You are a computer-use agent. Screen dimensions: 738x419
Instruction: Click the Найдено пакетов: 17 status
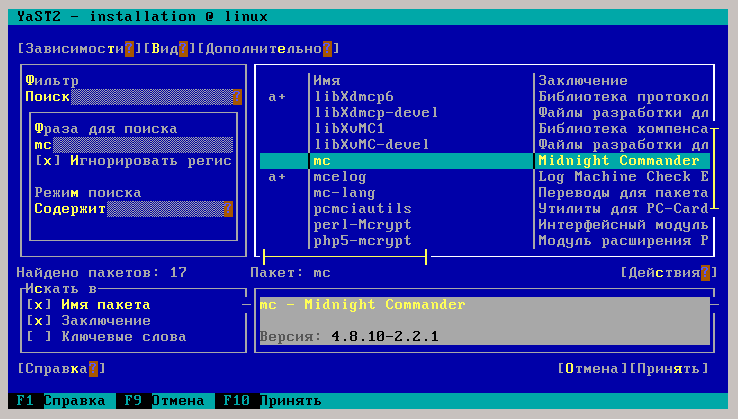pos(102,273)
